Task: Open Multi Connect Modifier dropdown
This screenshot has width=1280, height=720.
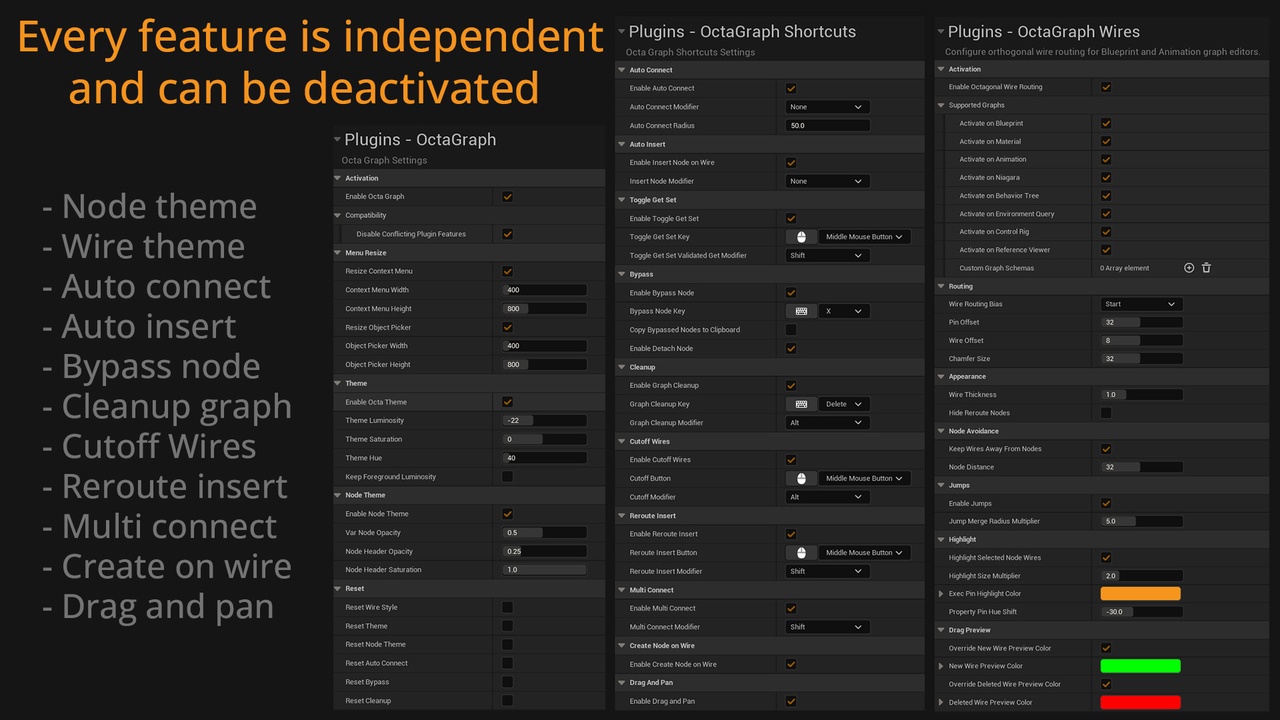Action: click(827, 627)
